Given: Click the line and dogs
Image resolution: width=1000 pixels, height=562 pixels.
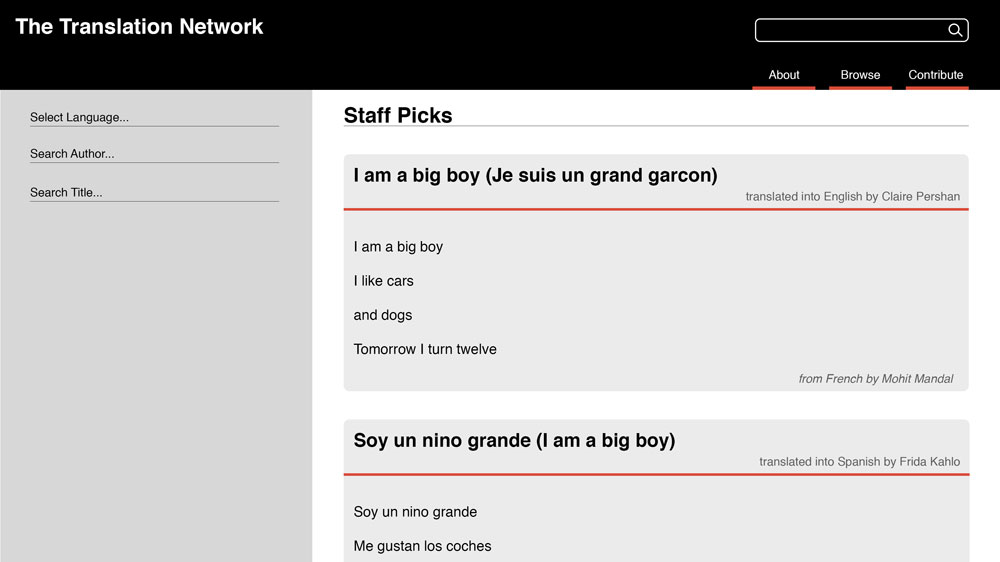Looking at the screenshot, I should tap(383, 315).
